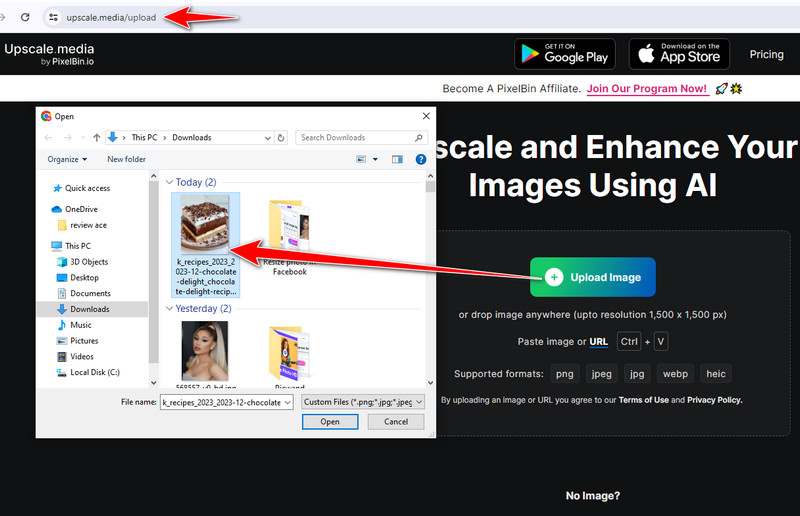Viewport: 800px width, 516px height.
Task: Select Quick access in navigation pane
Action: coord(82,188)
